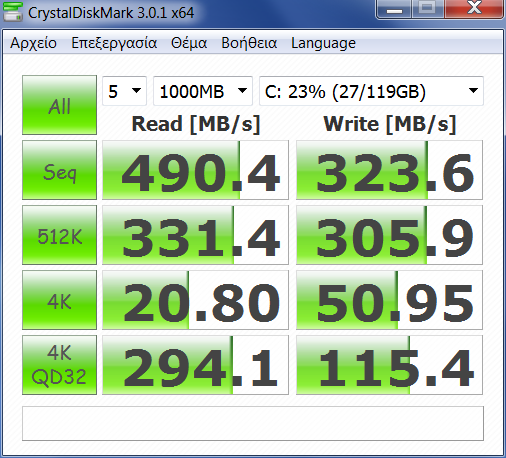The width and height of the screenshot is (506, 458).
Task: Click the Write [MB/s] column header
Action: coord(390,124)
